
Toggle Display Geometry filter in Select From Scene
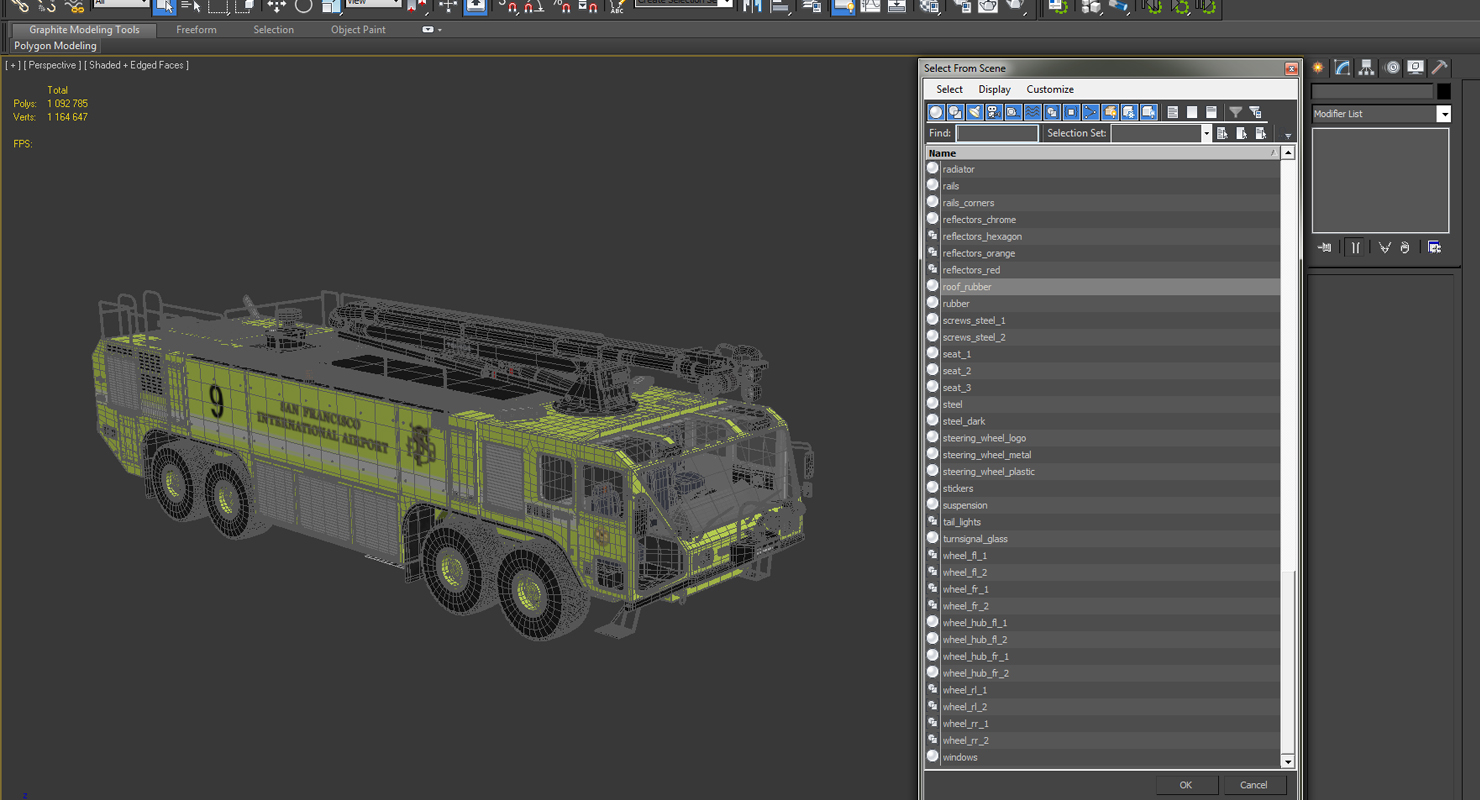(x=936, y=112)
